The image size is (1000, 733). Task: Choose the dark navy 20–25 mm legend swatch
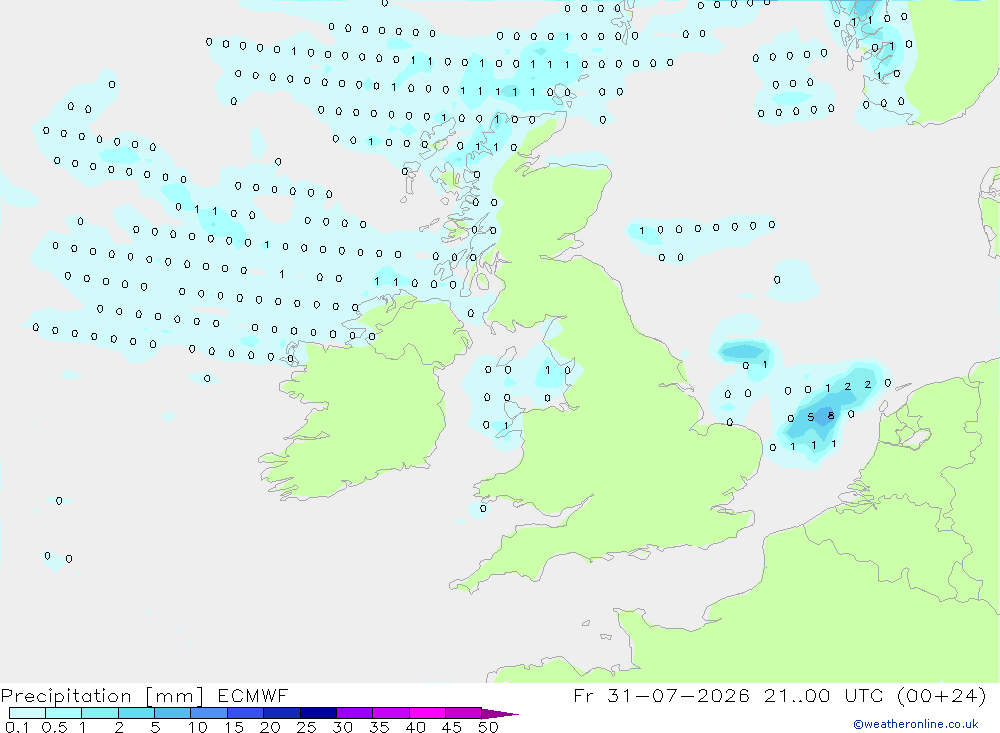[x=281, y=713]
